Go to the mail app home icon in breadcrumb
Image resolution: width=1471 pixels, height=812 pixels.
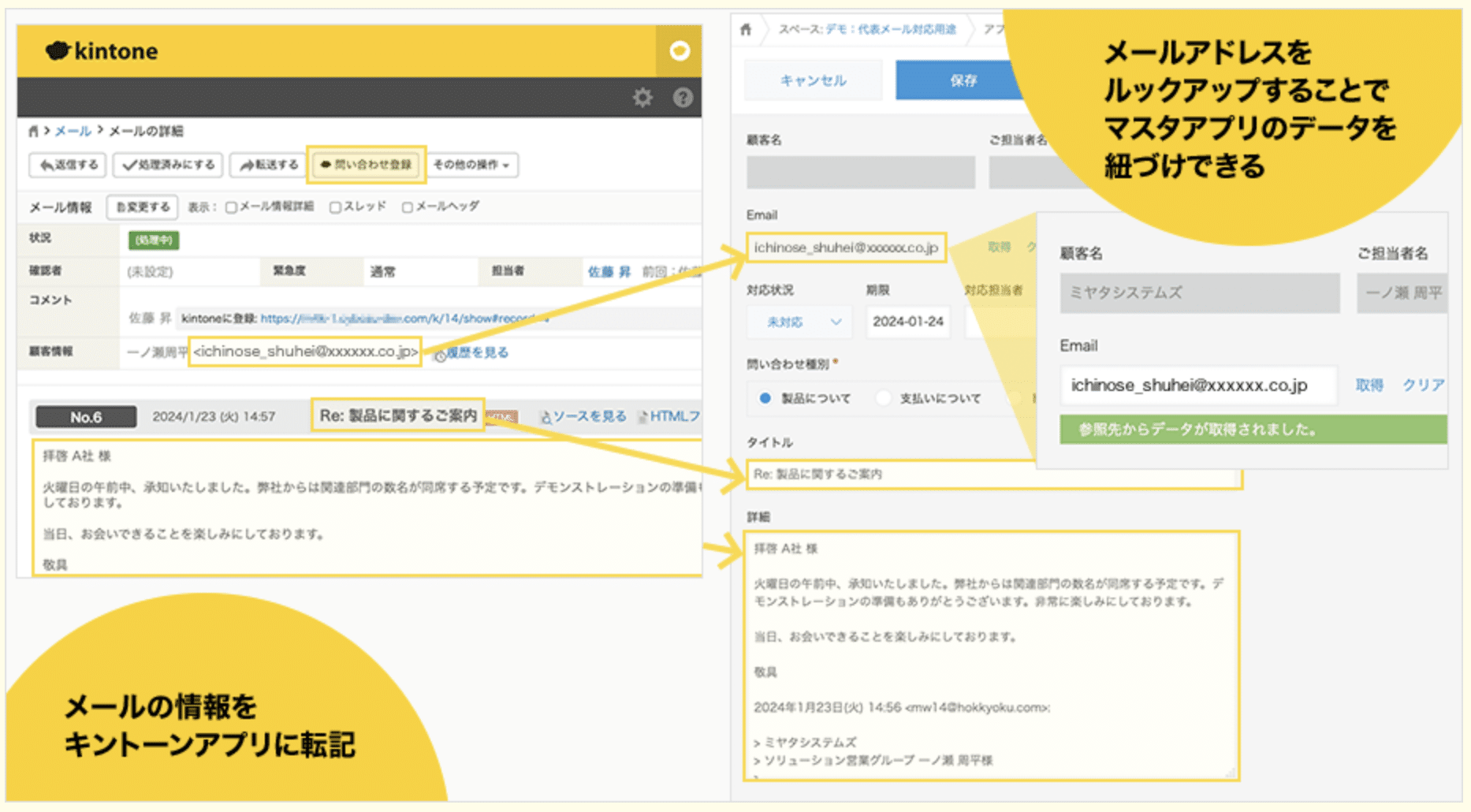pyautogui.click(x=33, y=131)
